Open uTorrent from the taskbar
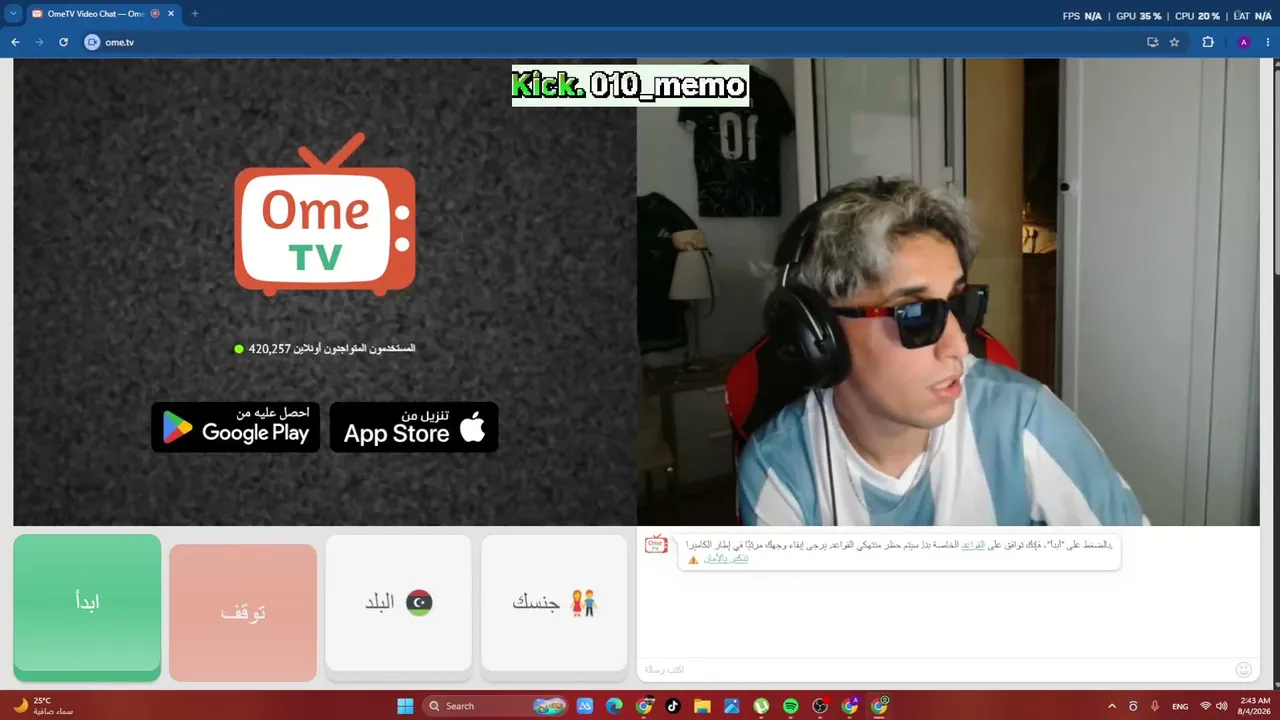 coord(761,706)
